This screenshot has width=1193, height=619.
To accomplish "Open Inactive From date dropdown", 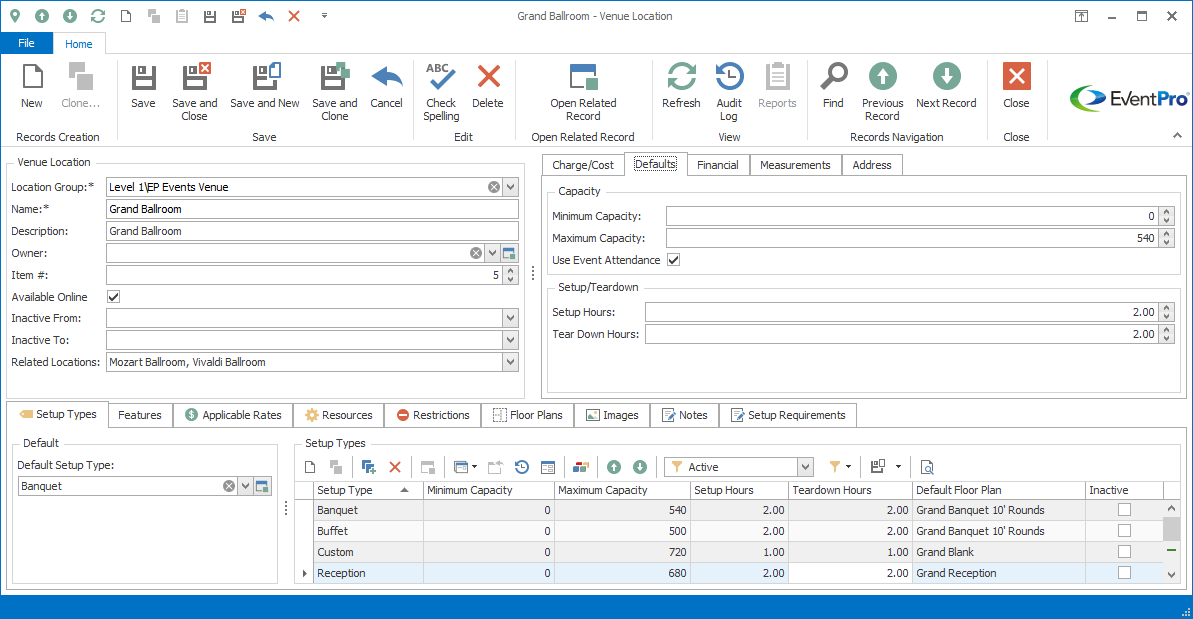I will coord(511,319).
